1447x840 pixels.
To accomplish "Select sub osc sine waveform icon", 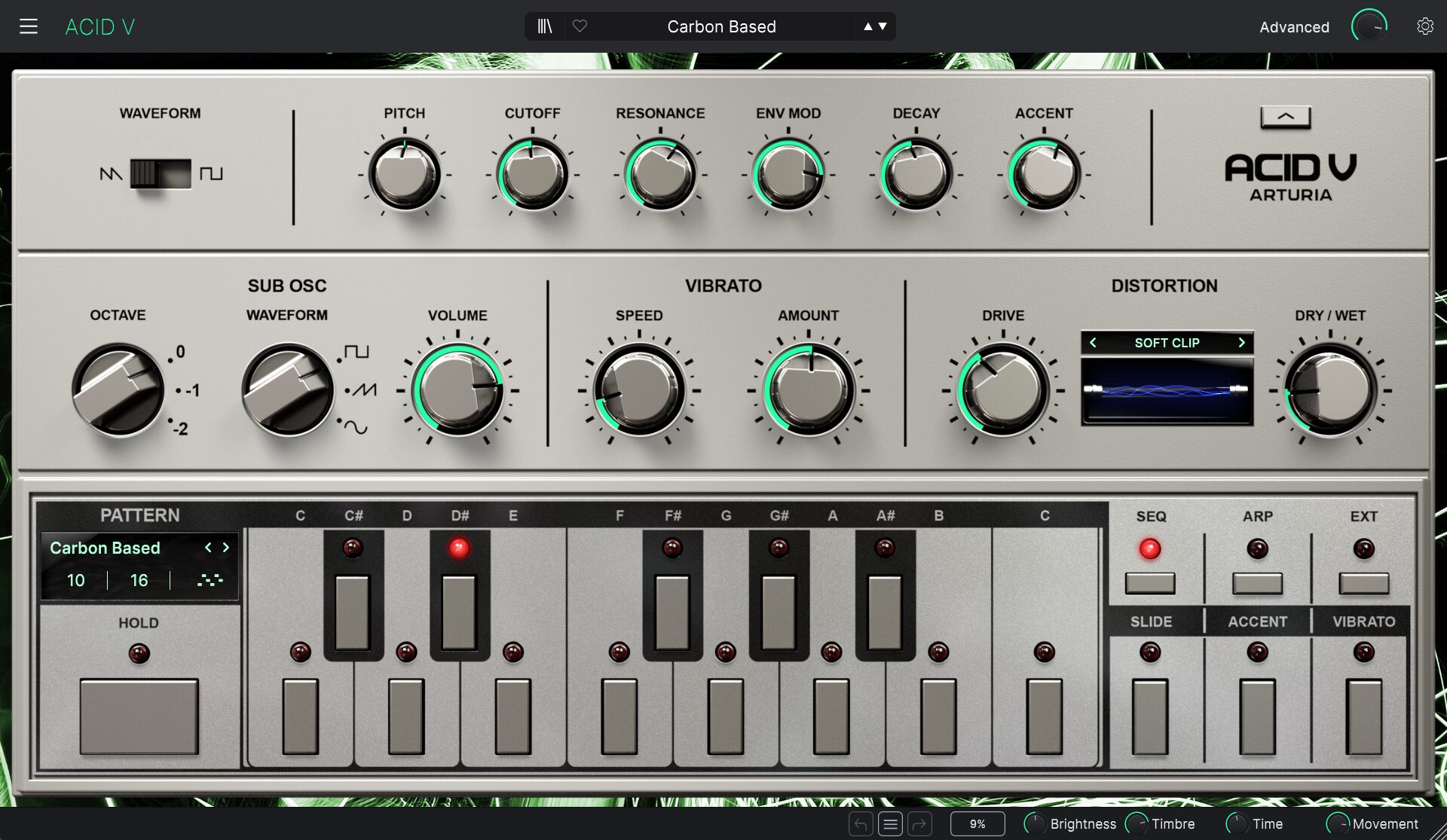I will click(x=356, y=427).
